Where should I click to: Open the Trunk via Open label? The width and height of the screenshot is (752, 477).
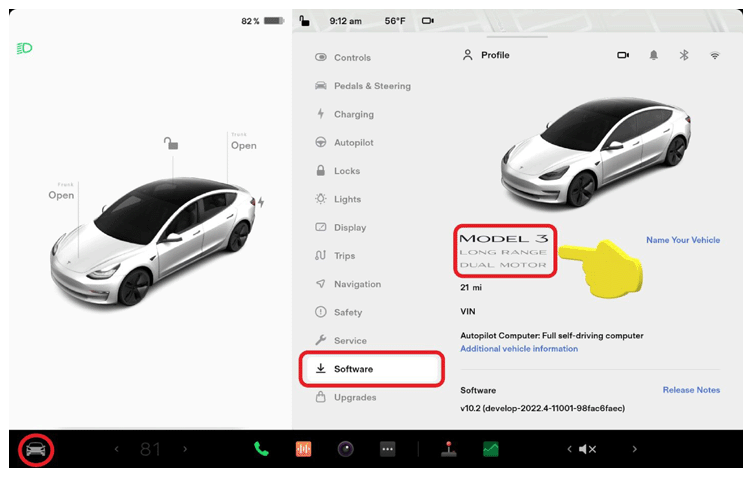tap(244, 145)
